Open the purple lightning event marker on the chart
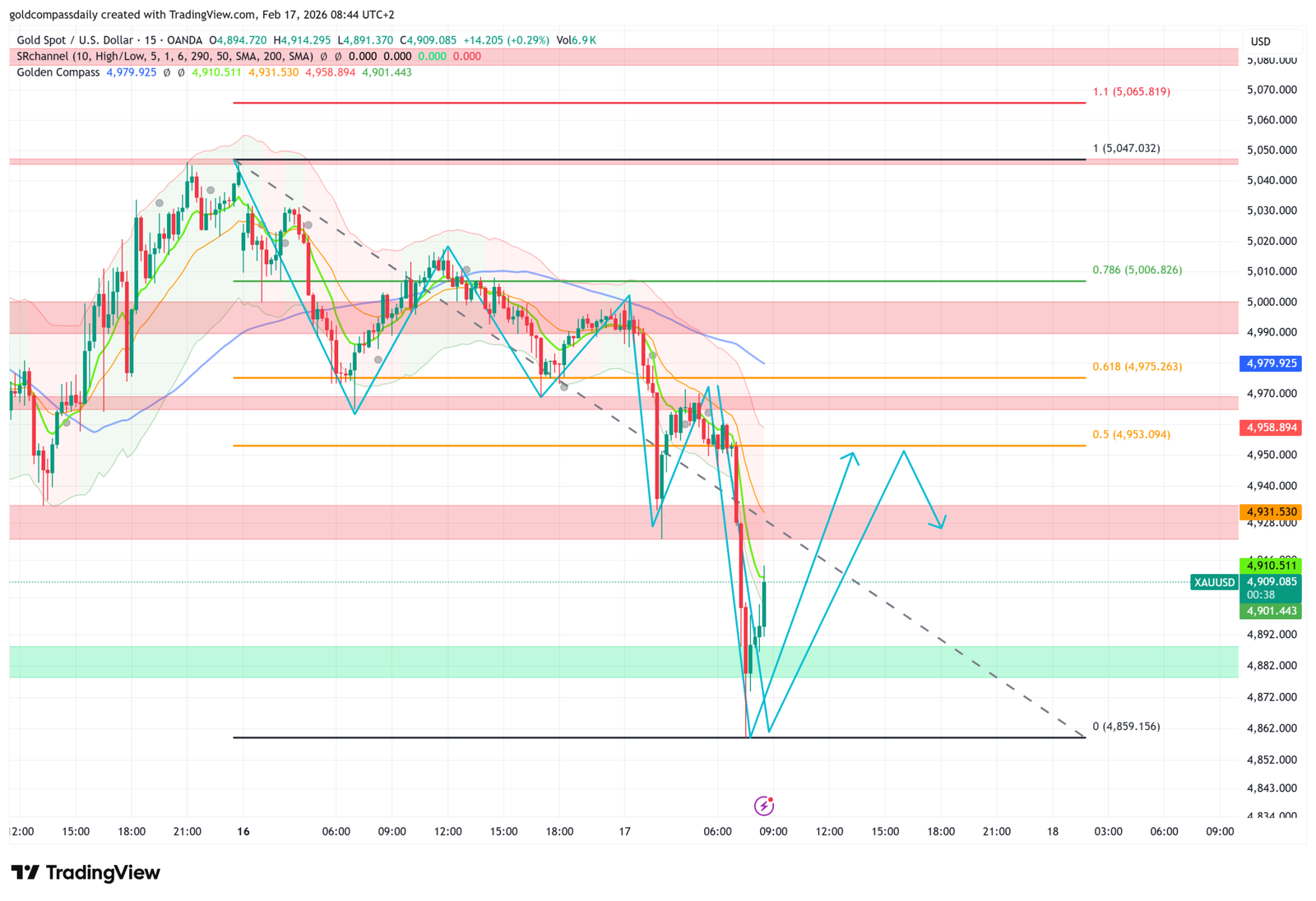 point(764,806)
